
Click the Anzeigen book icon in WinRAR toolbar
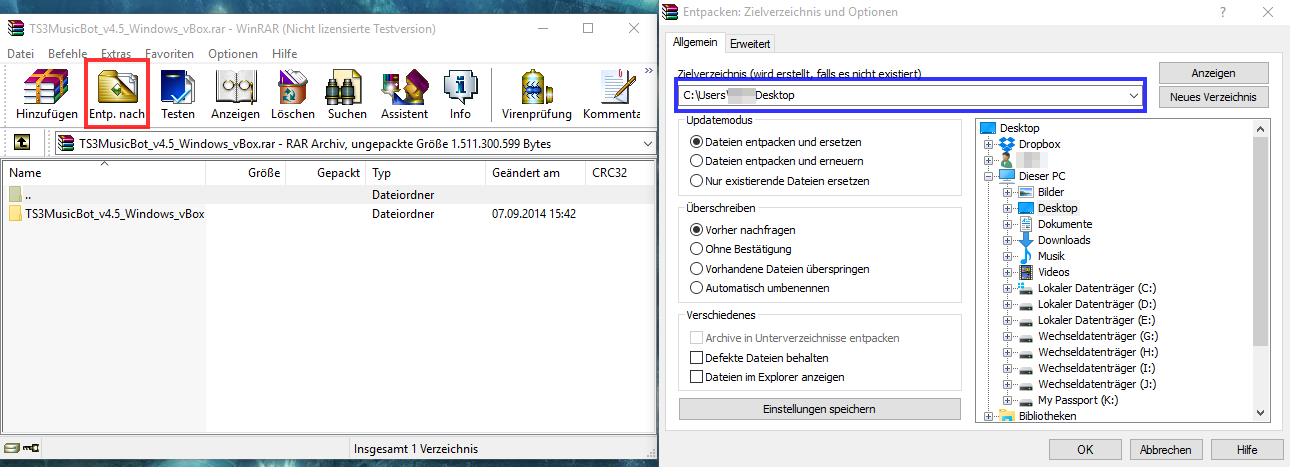click(236, 88)
